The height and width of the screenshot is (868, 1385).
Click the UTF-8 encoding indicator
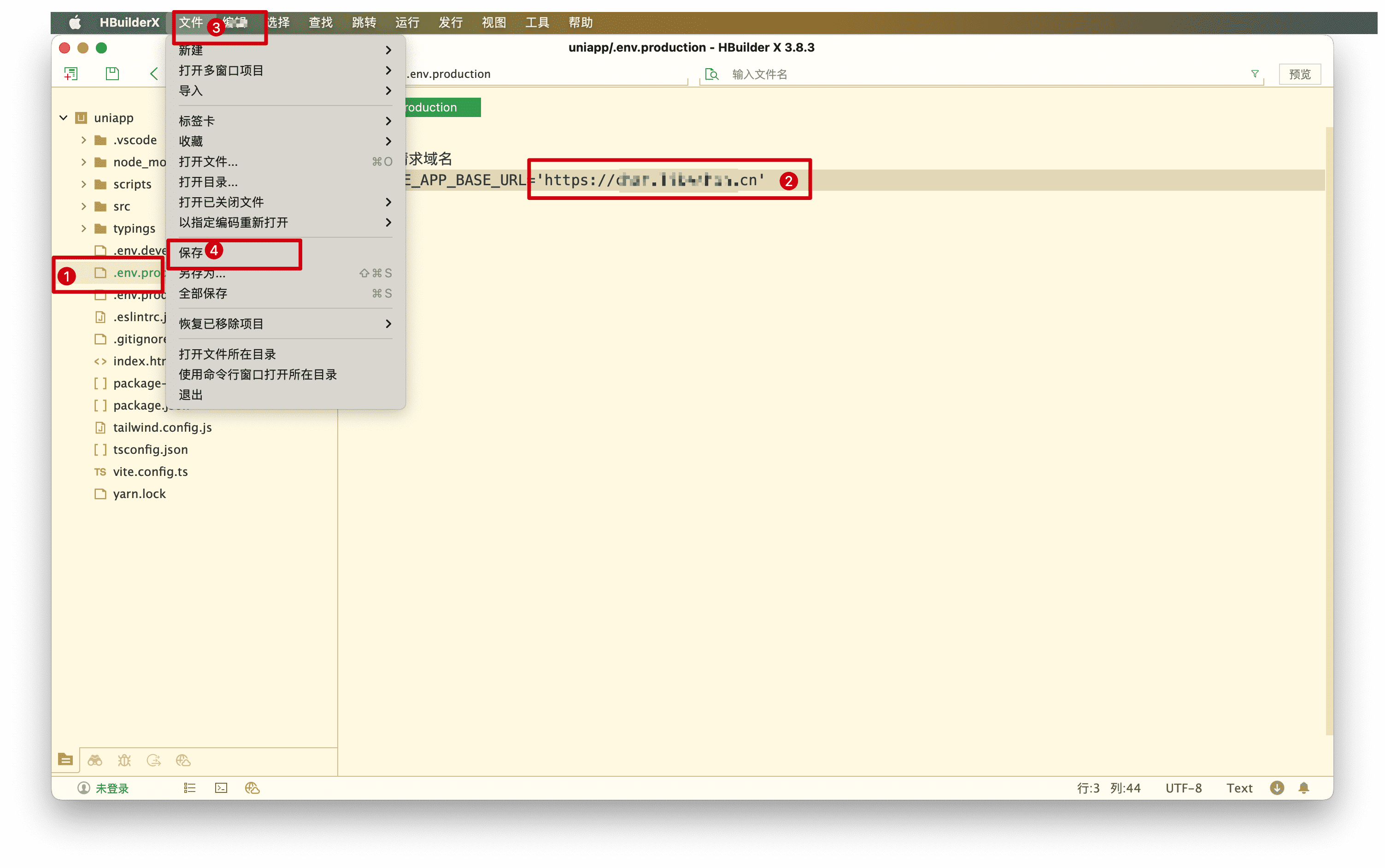[1184, 788]
